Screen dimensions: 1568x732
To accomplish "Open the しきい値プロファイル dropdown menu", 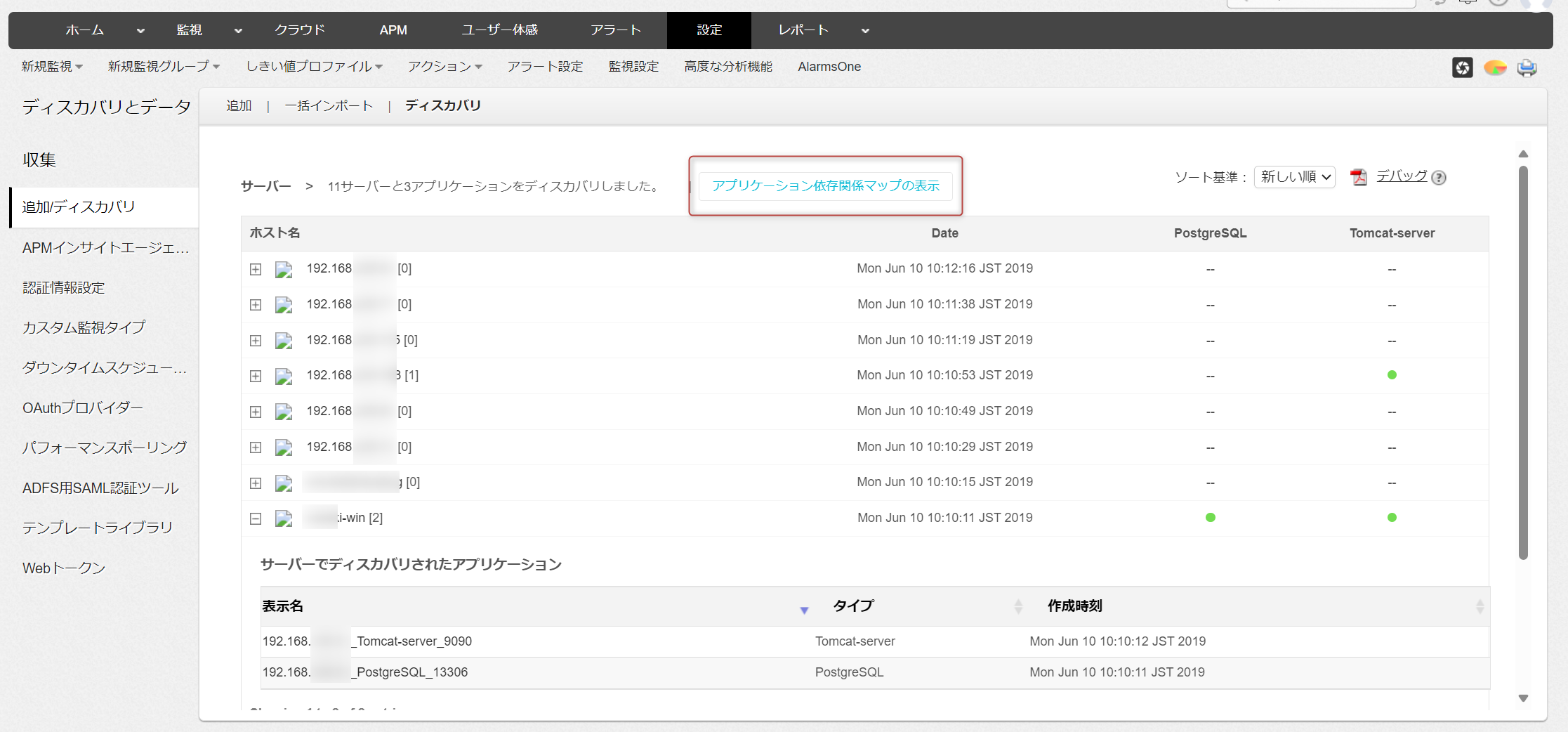I will pyautogui.click(x=314, y=67).
